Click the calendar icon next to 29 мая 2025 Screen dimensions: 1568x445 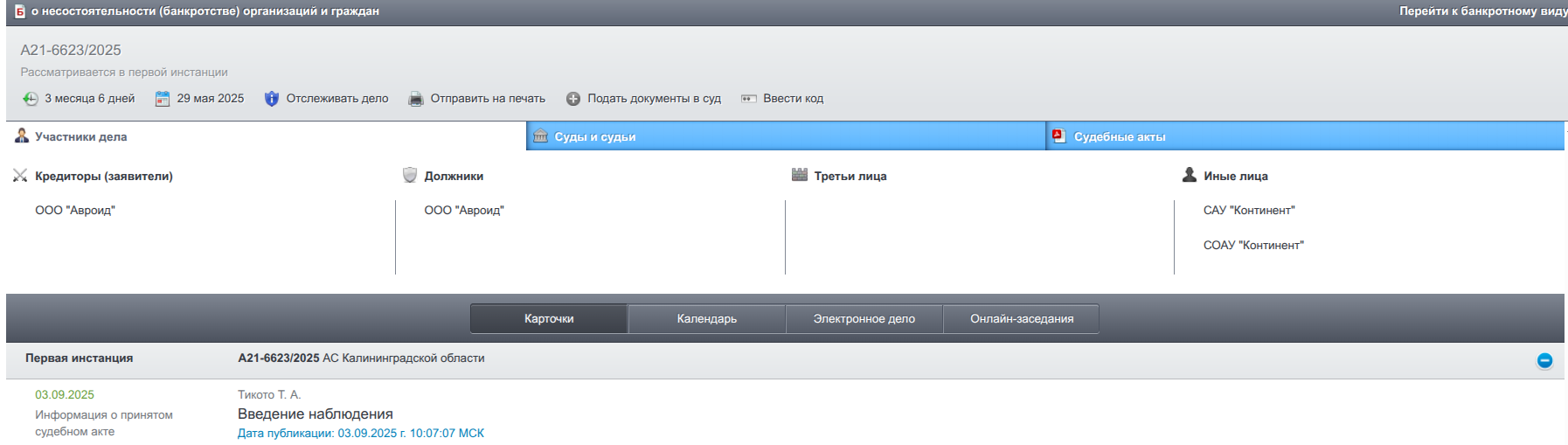coord(163,99)
